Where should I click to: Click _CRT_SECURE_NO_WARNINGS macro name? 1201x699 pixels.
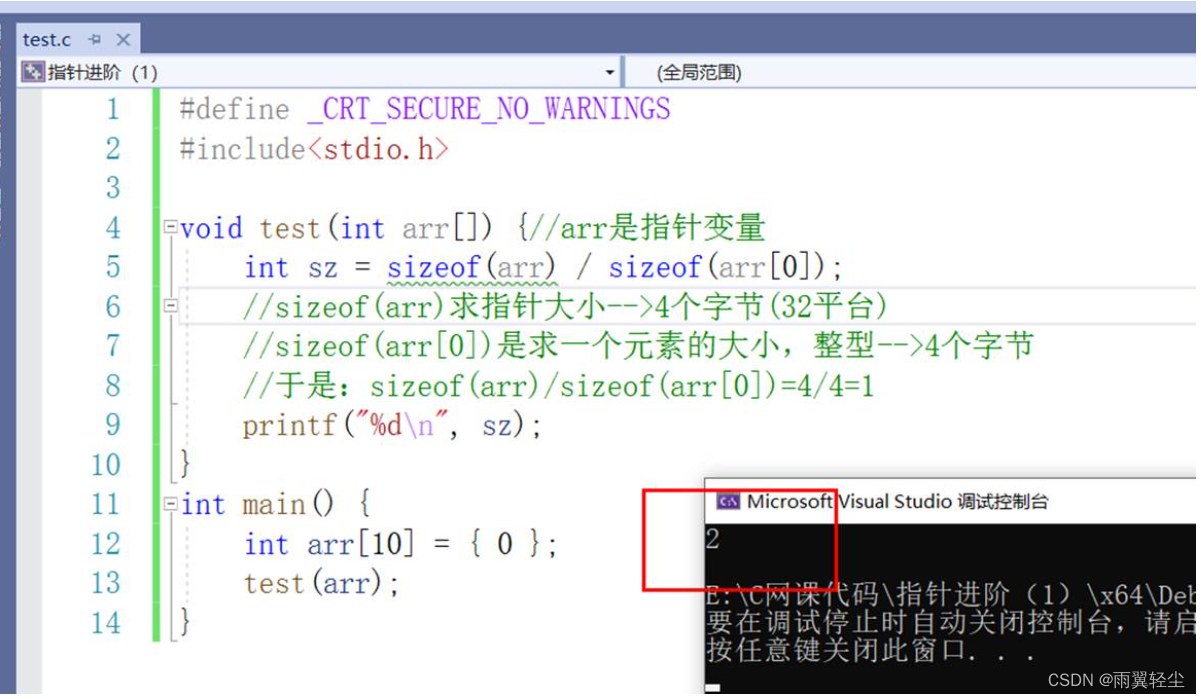(489, 109)
